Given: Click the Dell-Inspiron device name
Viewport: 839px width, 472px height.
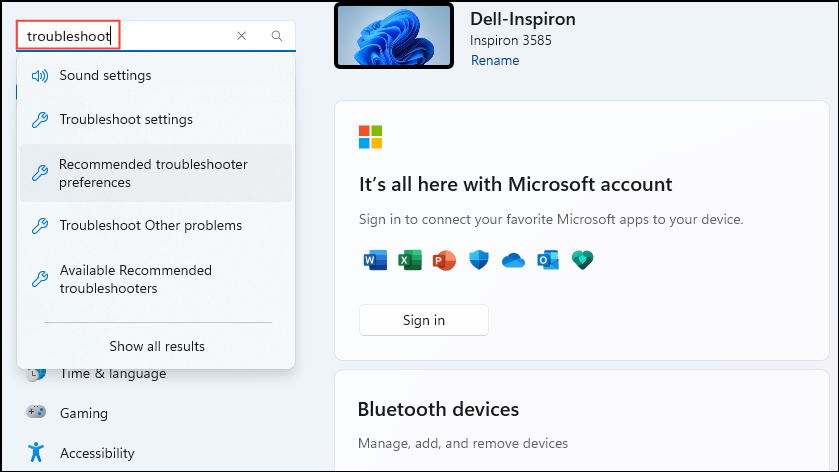Looking at the screenshot, I should (x=523, y=19).
